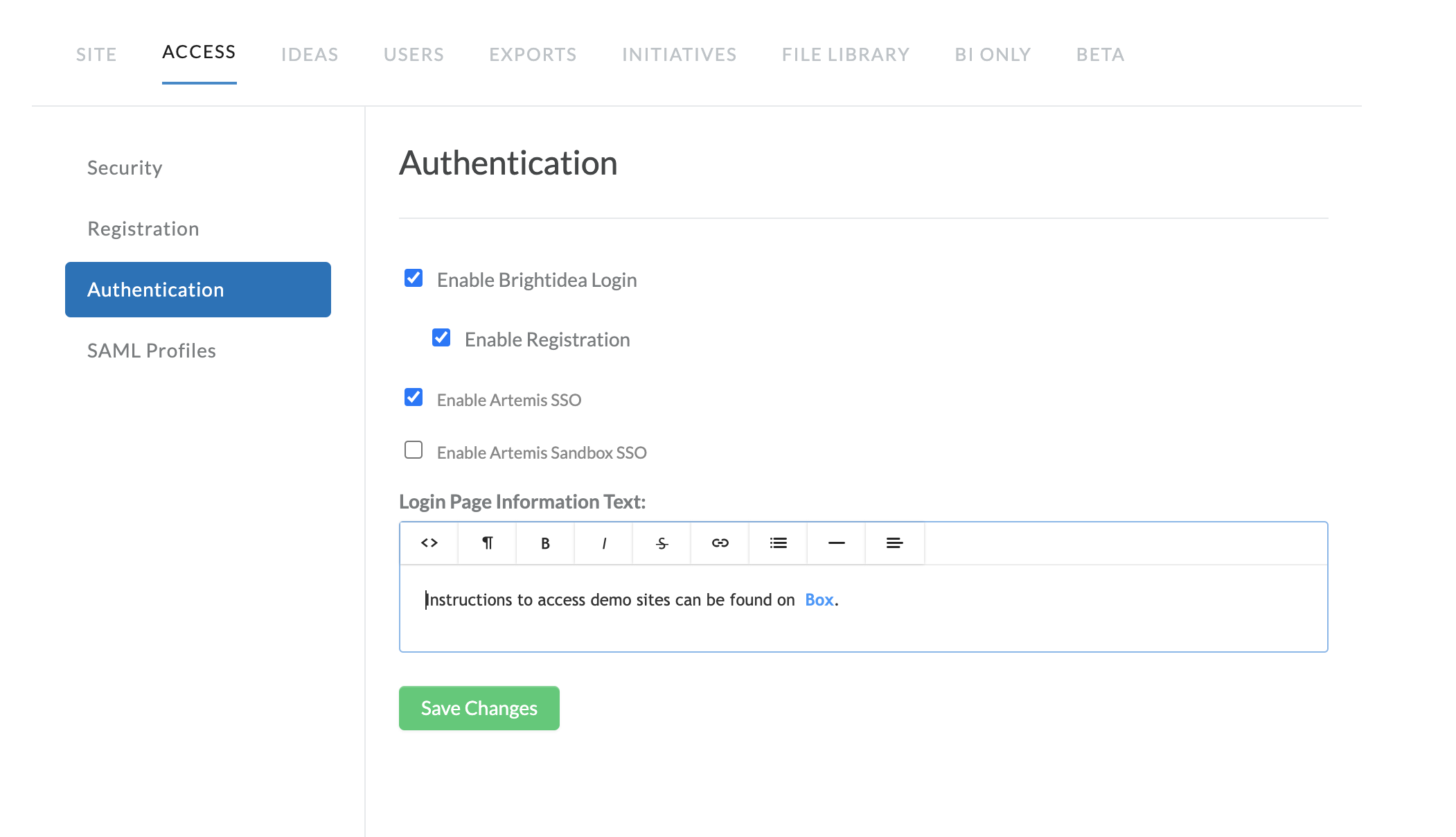
Task: Select the BI ONLY tab
Action: (993, 54)
